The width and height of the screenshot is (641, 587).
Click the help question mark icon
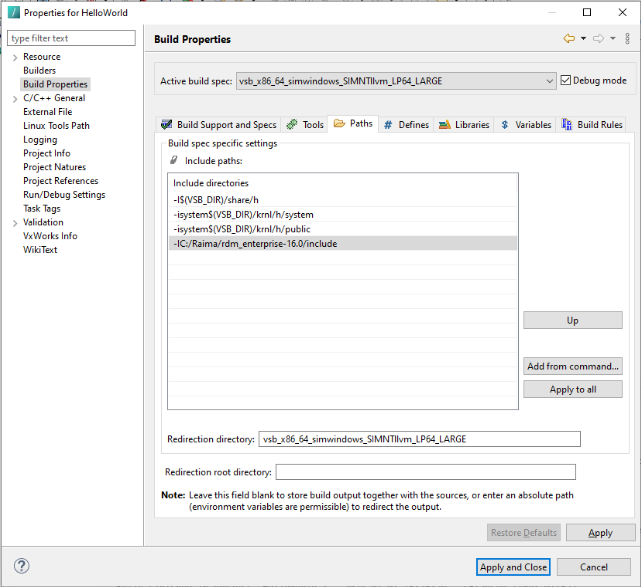click(x=20, y=566)
